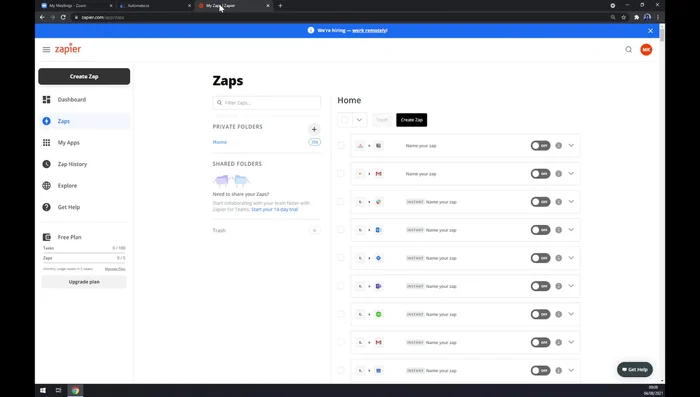Show info for the green circle app zap
700x397 pixels.
point(558,314)
